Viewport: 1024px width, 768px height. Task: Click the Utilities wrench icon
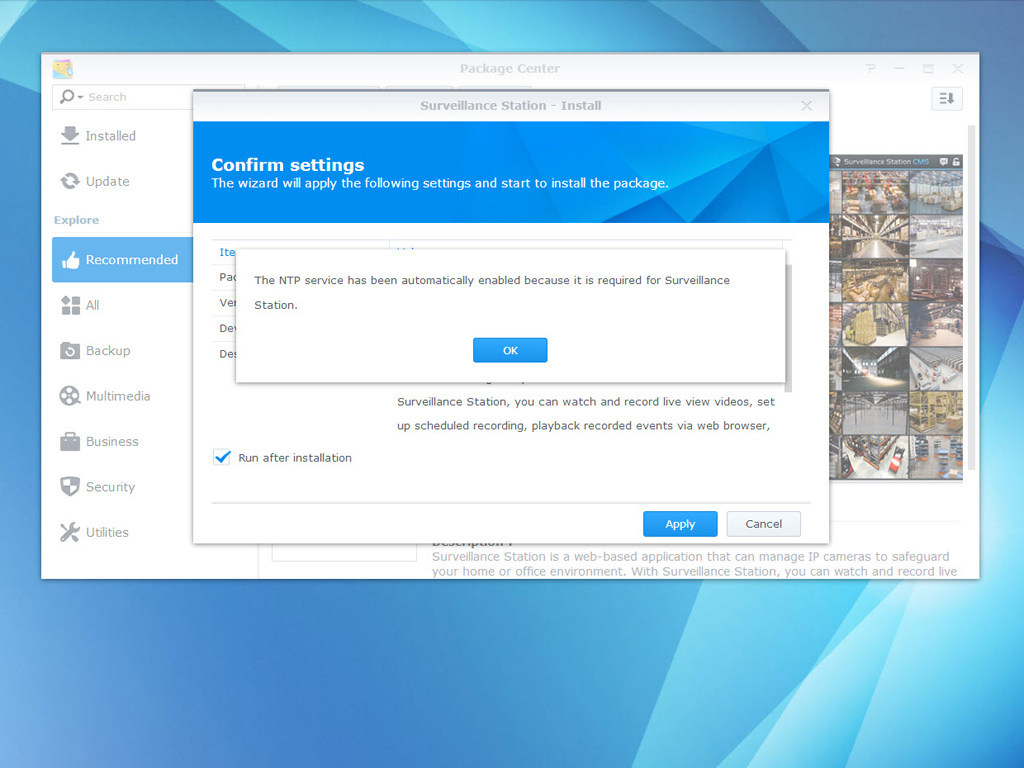click(x=70, y=532)
